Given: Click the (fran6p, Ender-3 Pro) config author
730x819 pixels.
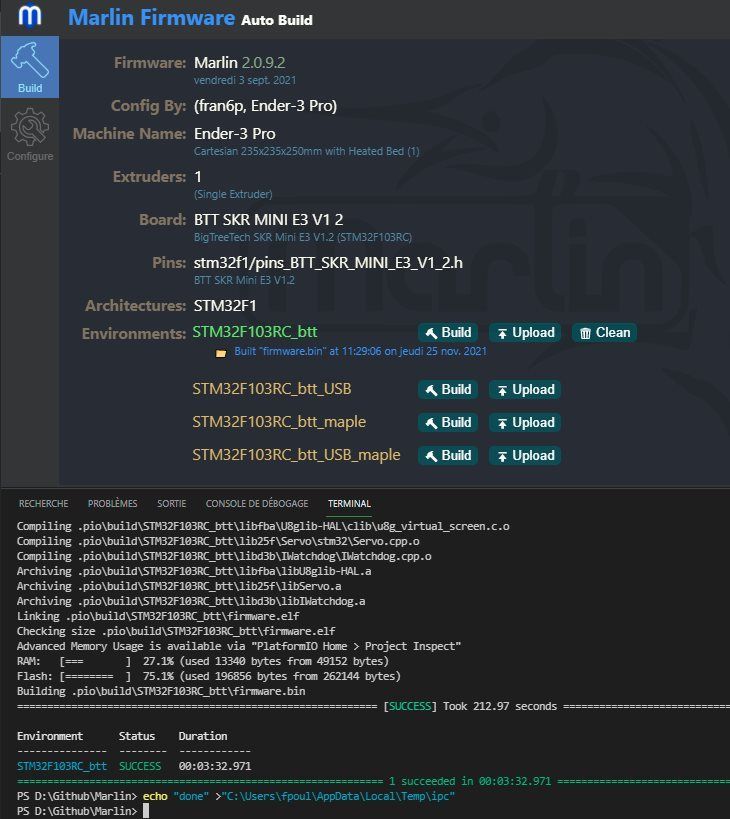Looking at the screenshot, I should (265, 106).
